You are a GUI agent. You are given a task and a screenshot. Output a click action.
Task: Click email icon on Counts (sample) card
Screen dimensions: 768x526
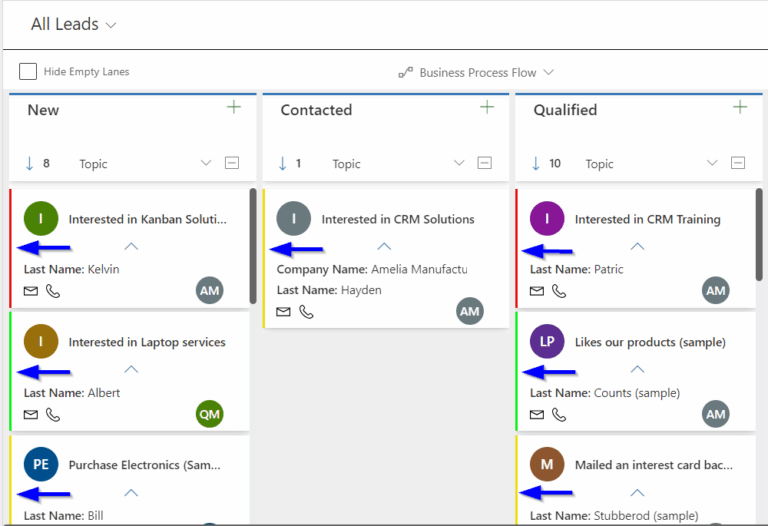(537, 415)
